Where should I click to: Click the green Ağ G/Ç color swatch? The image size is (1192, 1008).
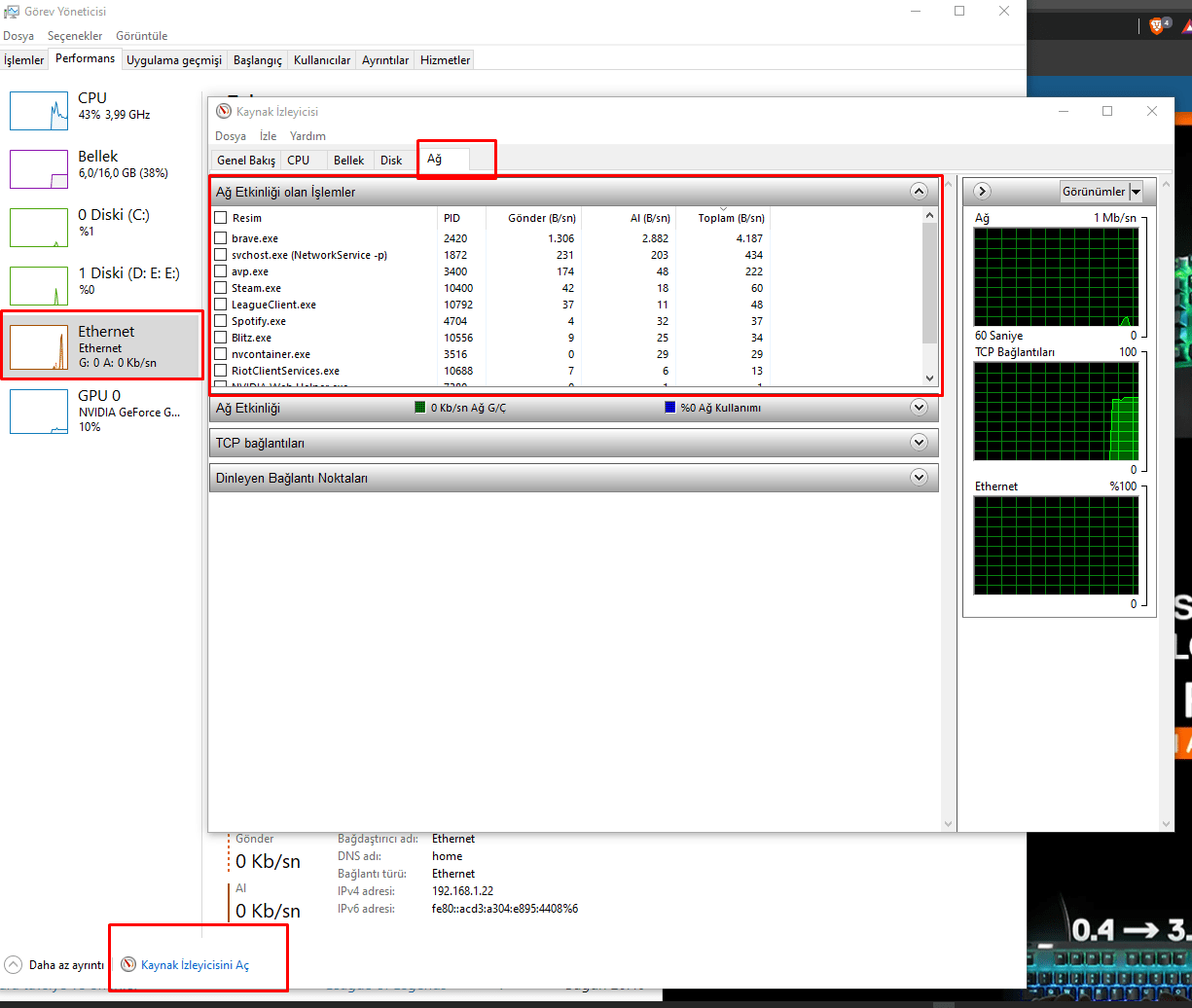420,408
